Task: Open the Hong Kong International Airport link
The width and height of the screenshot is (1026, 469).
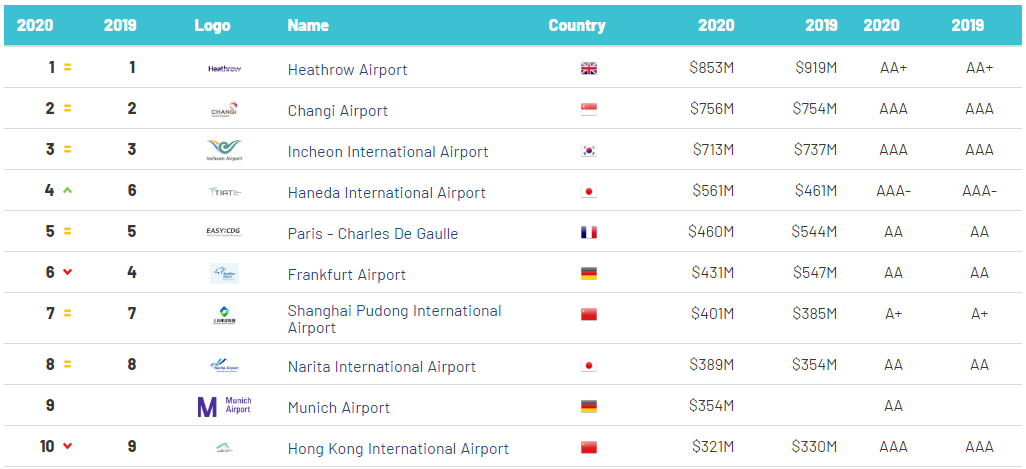Action: click(398, 449)
